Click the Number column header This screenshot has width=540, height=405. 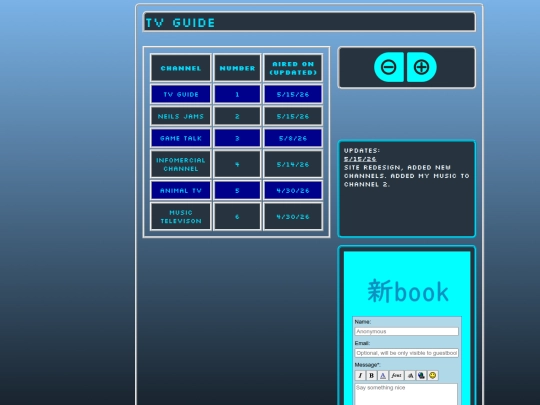point(237,68)
